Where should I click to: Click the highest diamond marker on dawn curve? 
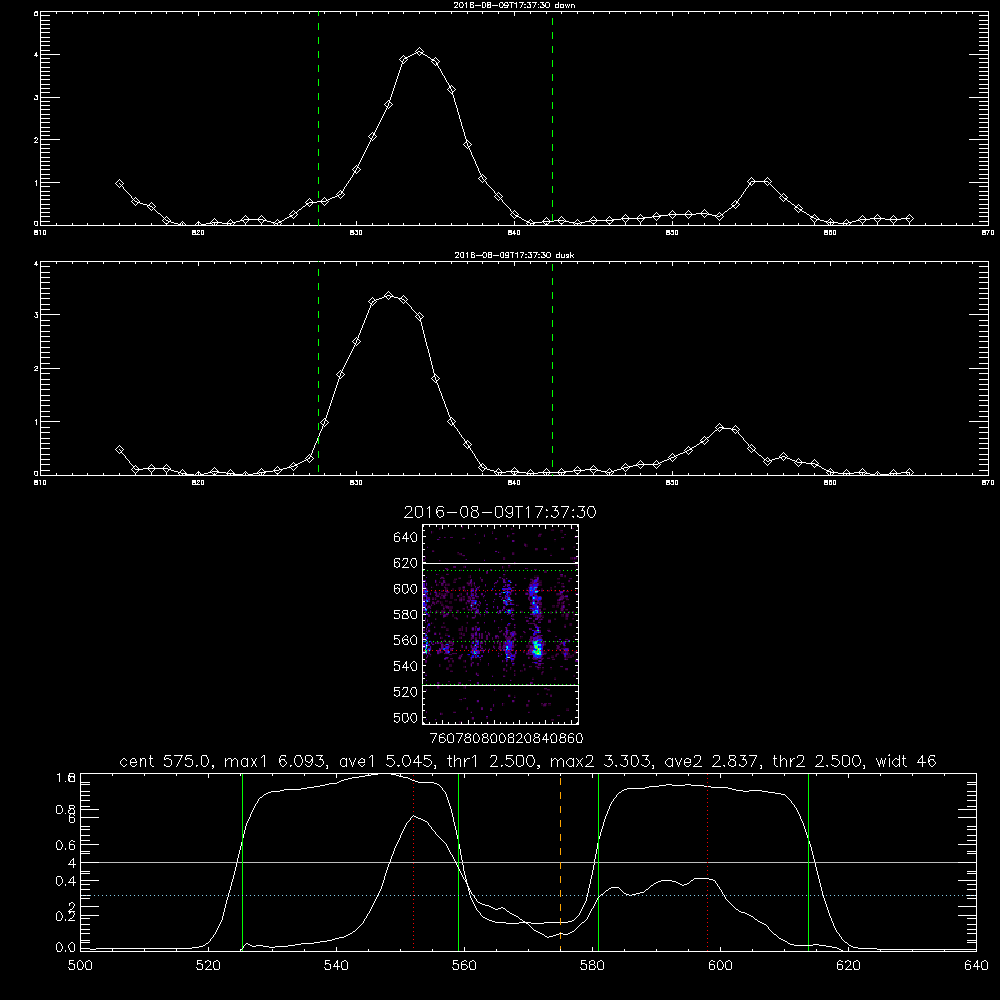point(419,52)
